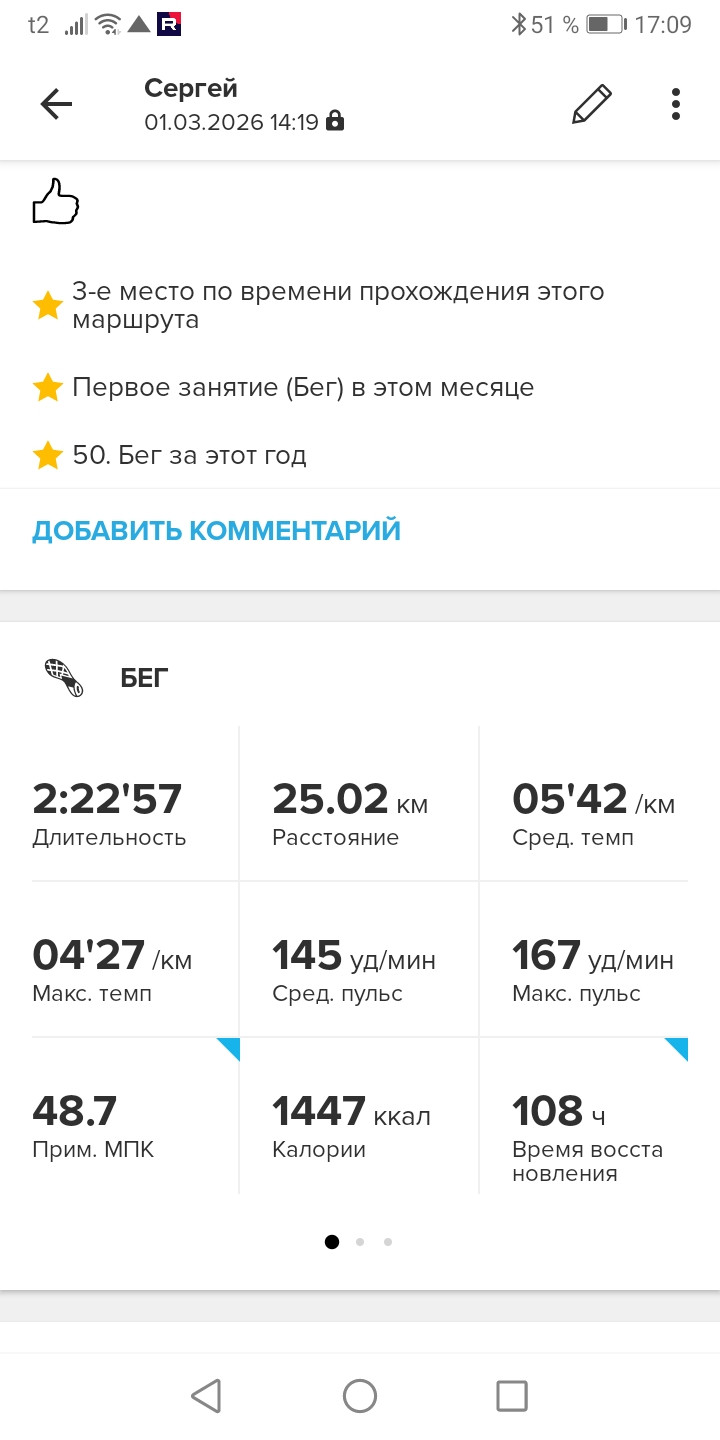Tap the 145 уд/мин Сред. пульс tile

pyautogui.click(x=360, y=960)
